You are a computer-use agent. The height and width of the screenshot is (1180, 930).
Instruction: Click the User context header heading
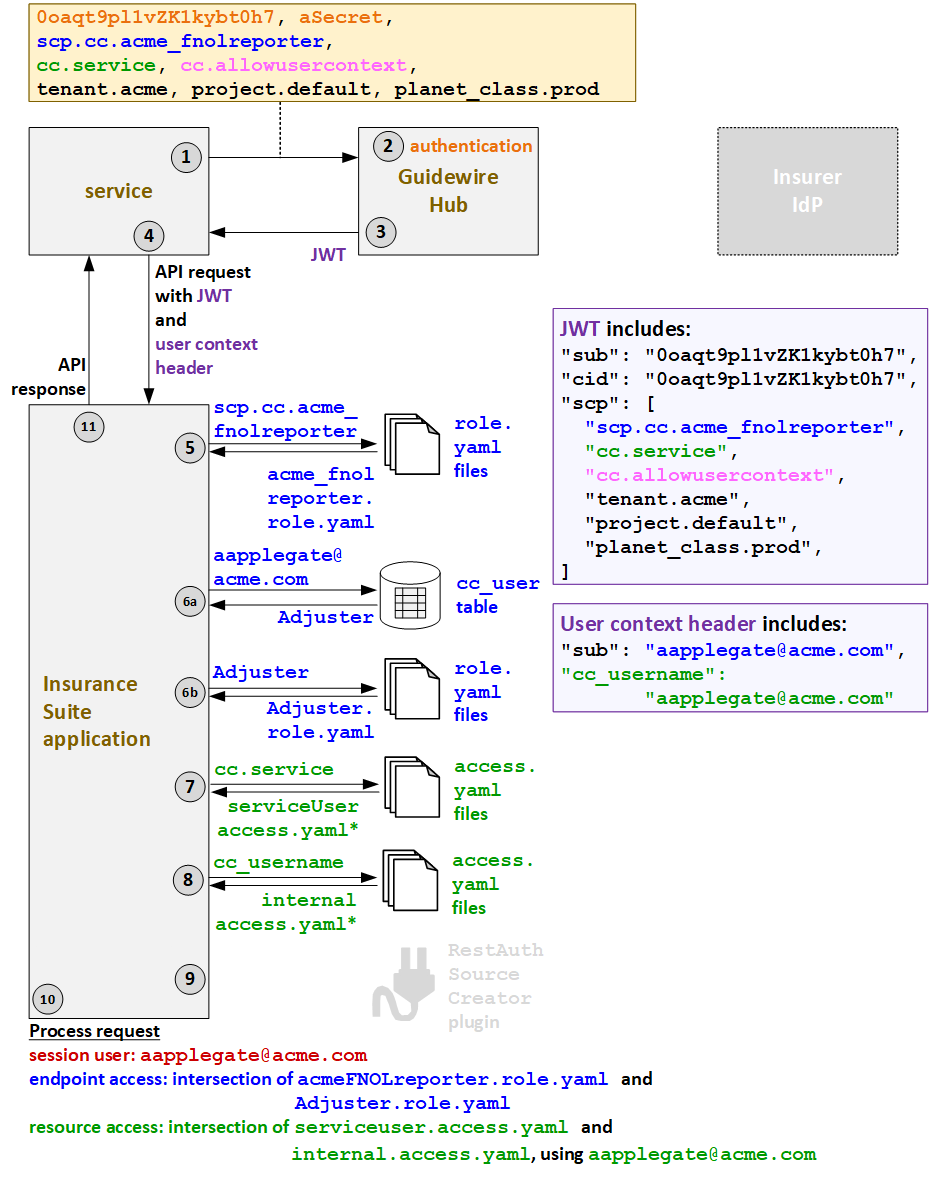[x=703, y=624]
